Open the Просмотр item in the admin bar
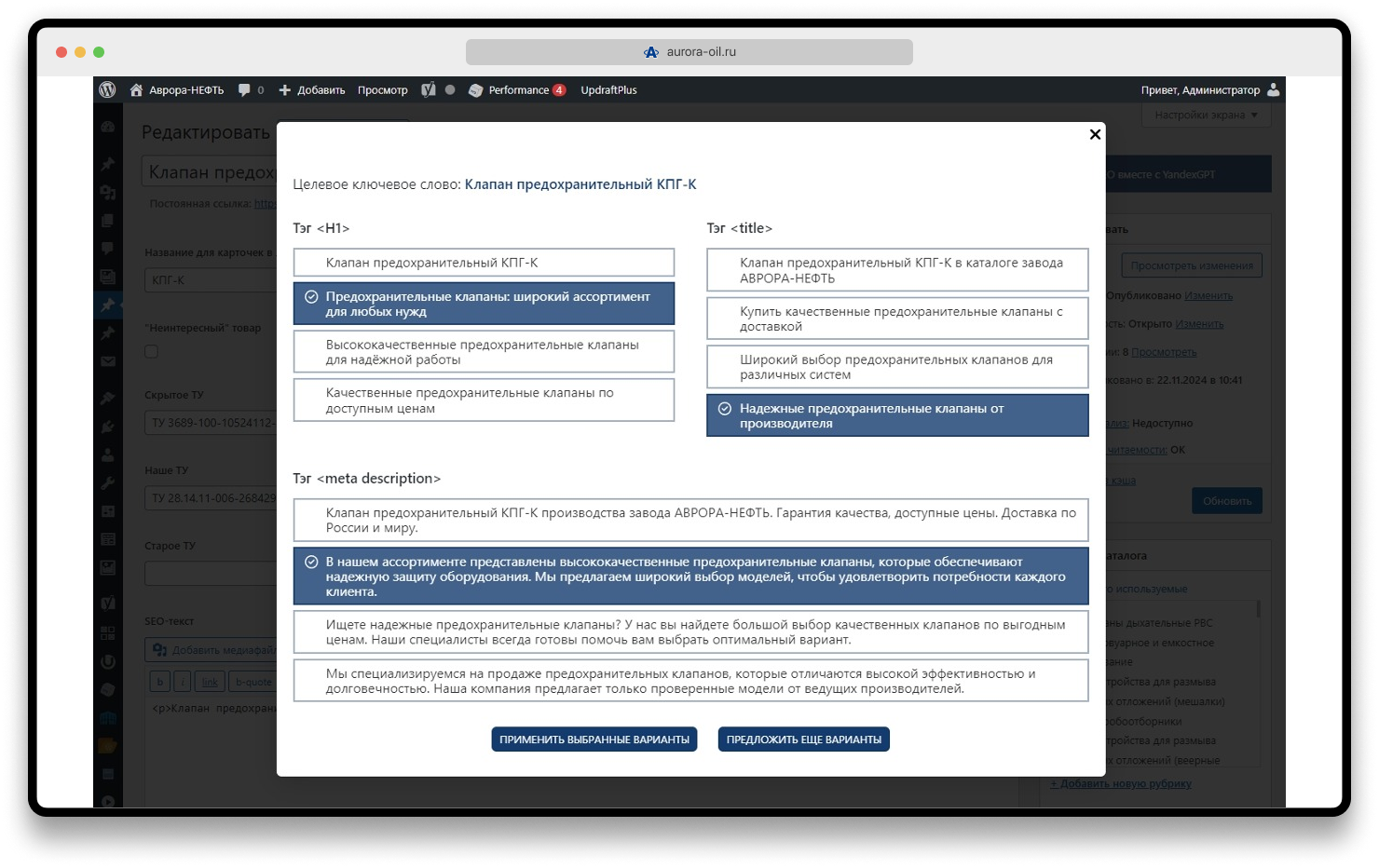Image resolution: width=1379 pixels, height=868 pixels. (x=382, y=90)
